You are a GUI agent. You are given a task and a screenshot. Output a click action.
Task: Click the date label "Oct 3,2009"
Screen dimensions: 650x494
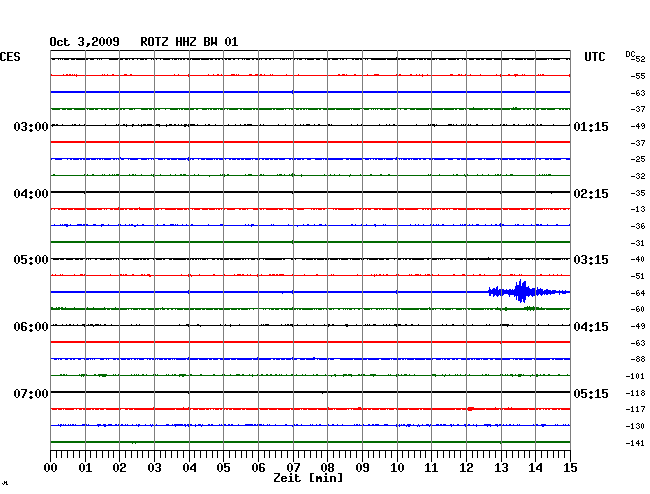point(84,42)
